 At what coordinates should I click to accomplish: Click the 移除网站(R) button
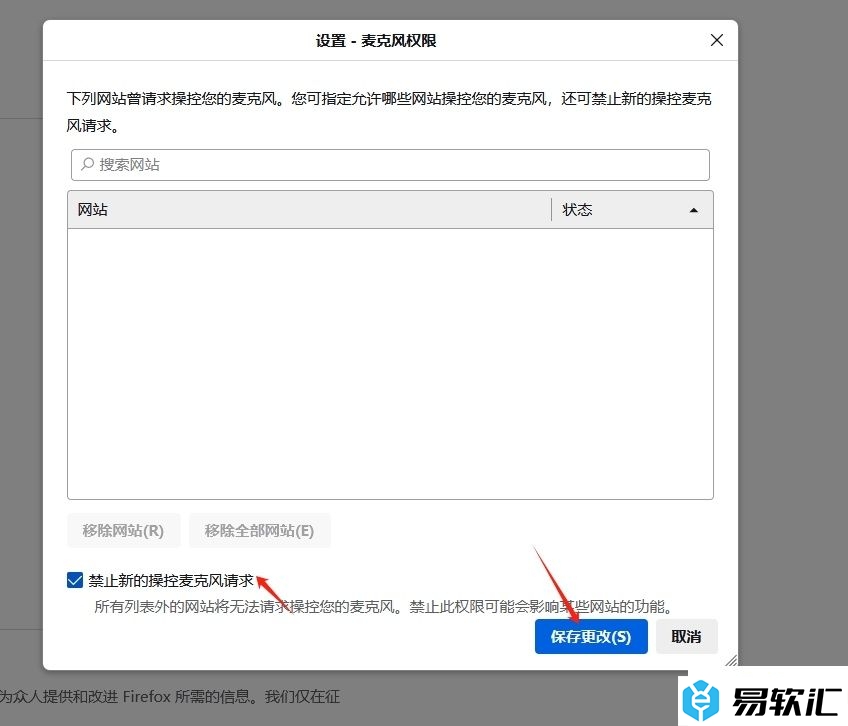123,531
